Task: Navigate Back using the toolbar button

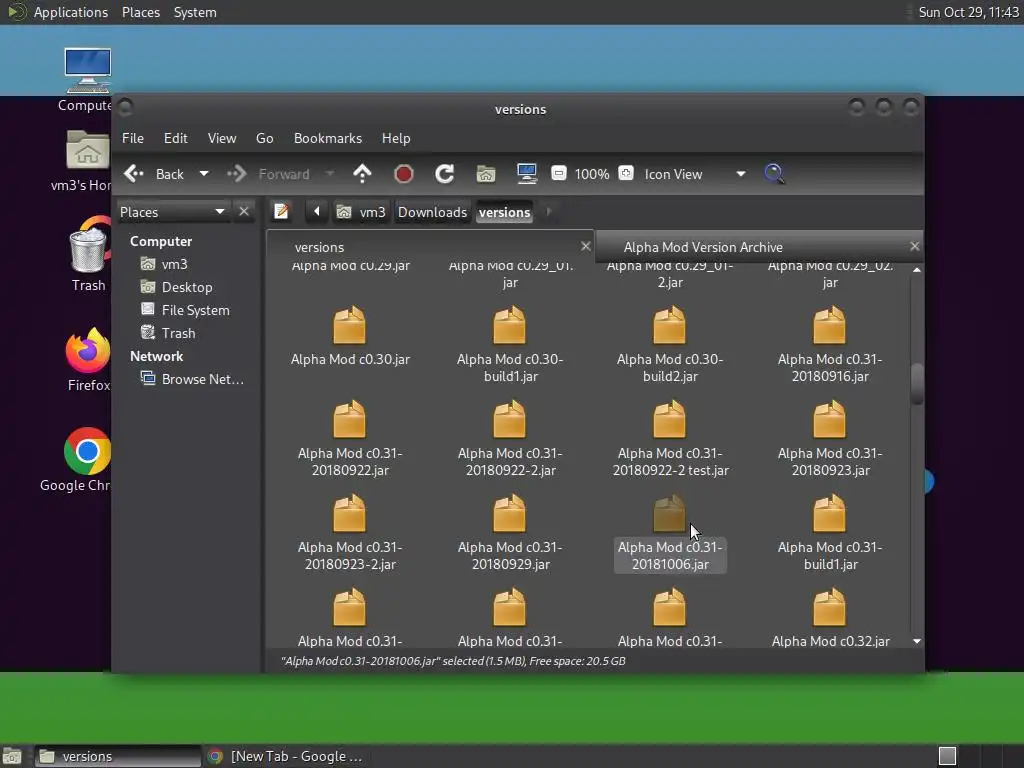Action: 155,174
